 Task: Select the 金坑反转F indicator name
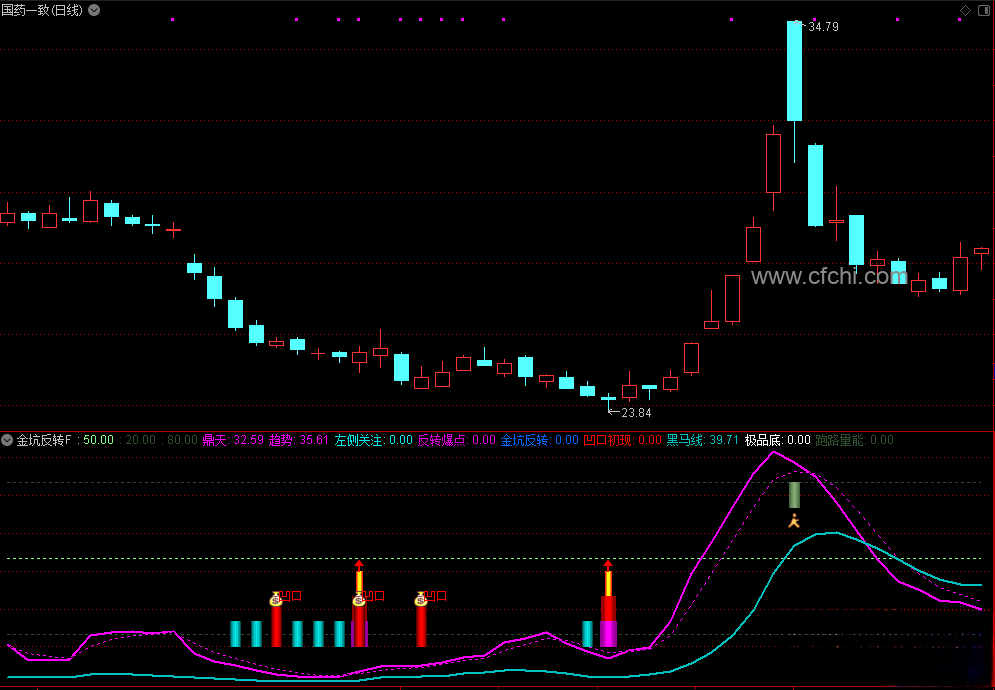[x=44, y=440]
